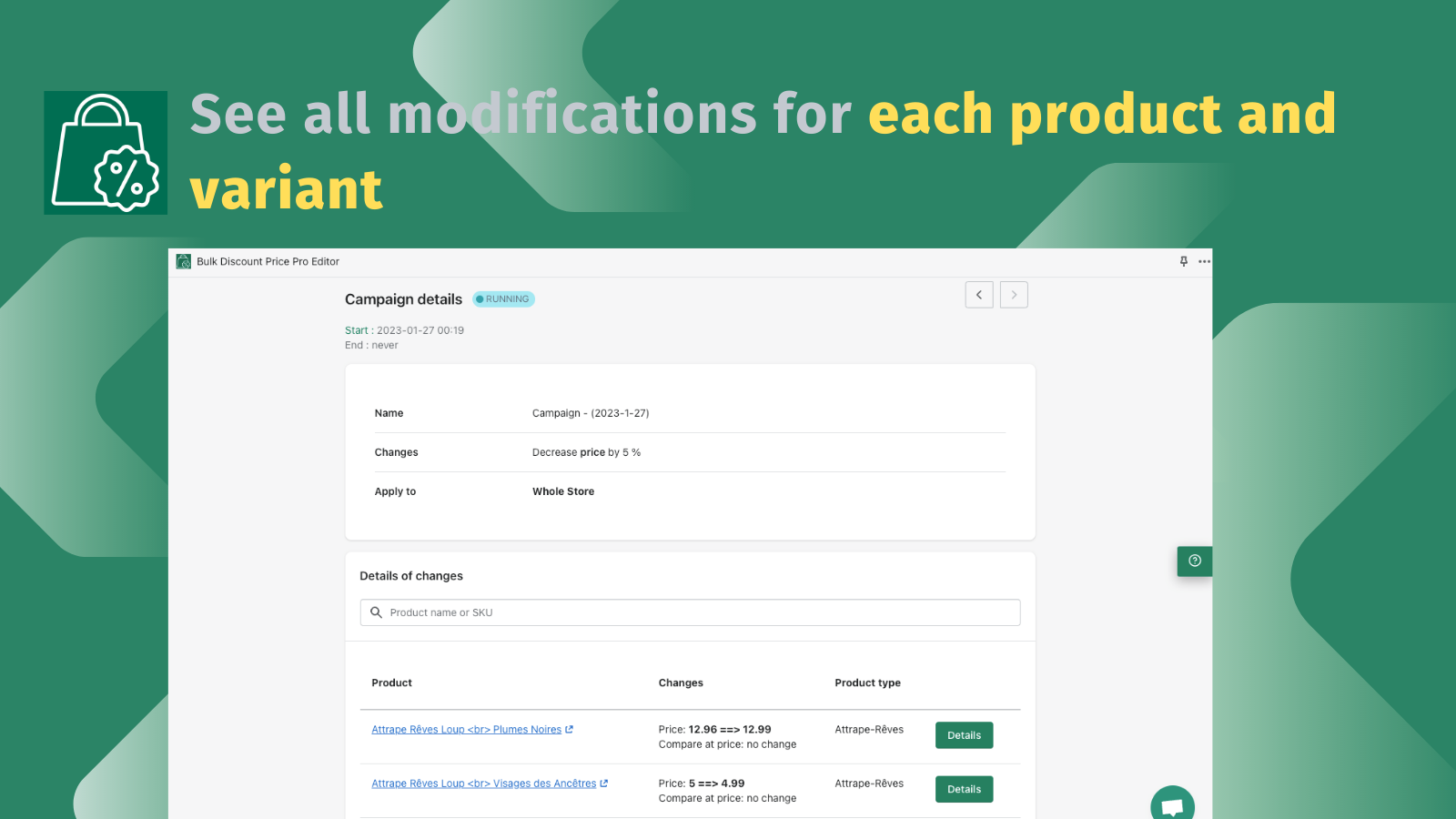Click the external link icon beside Plumes Noires
The image size is (1456, 819).
coord(570,730)
